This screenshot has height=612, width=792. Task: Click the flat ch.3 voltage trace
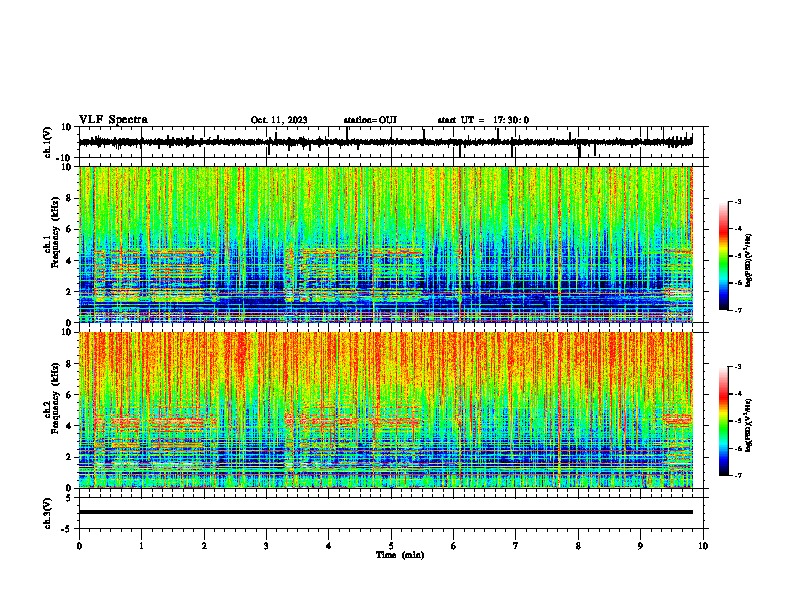[x=386, y=512]
